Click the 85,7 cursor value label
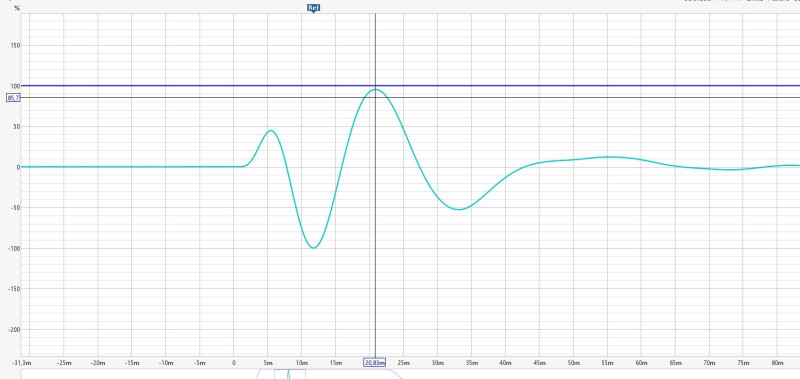Image resolution: width=800 pixels, height=379 pixels. (13, 97)
